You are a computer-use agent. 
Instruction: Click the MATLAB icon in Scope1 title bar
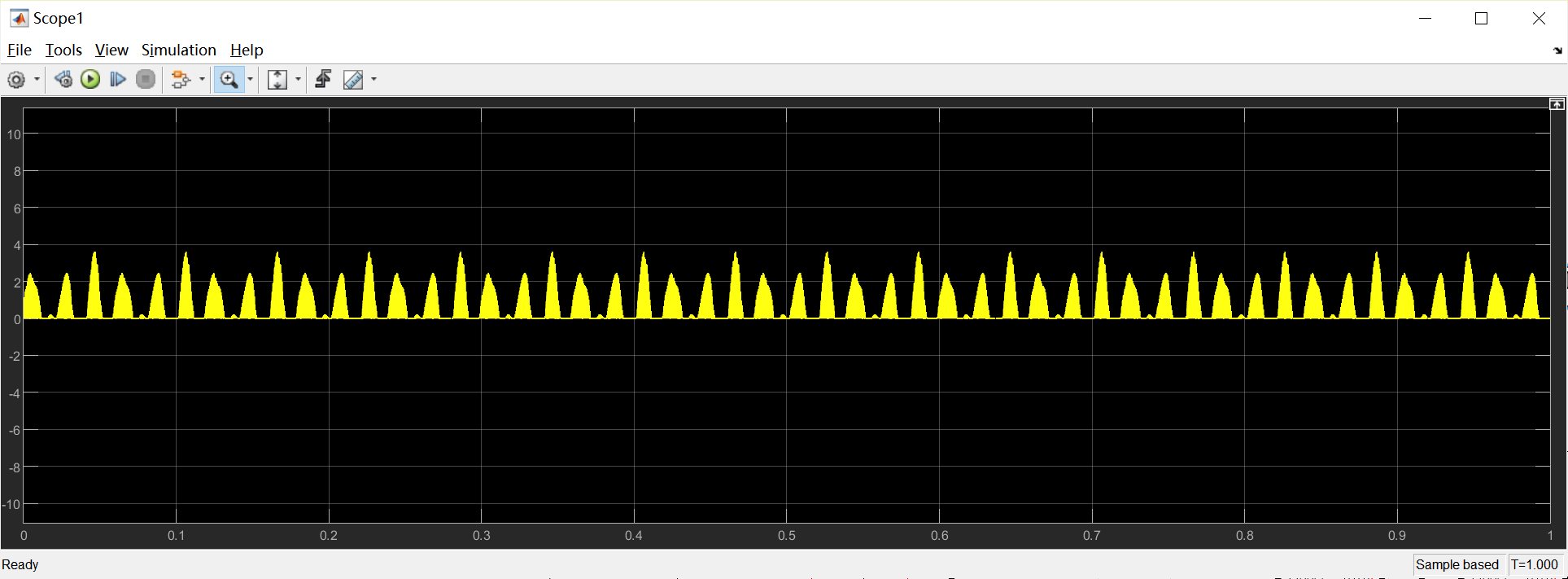[x=19, y=18]
